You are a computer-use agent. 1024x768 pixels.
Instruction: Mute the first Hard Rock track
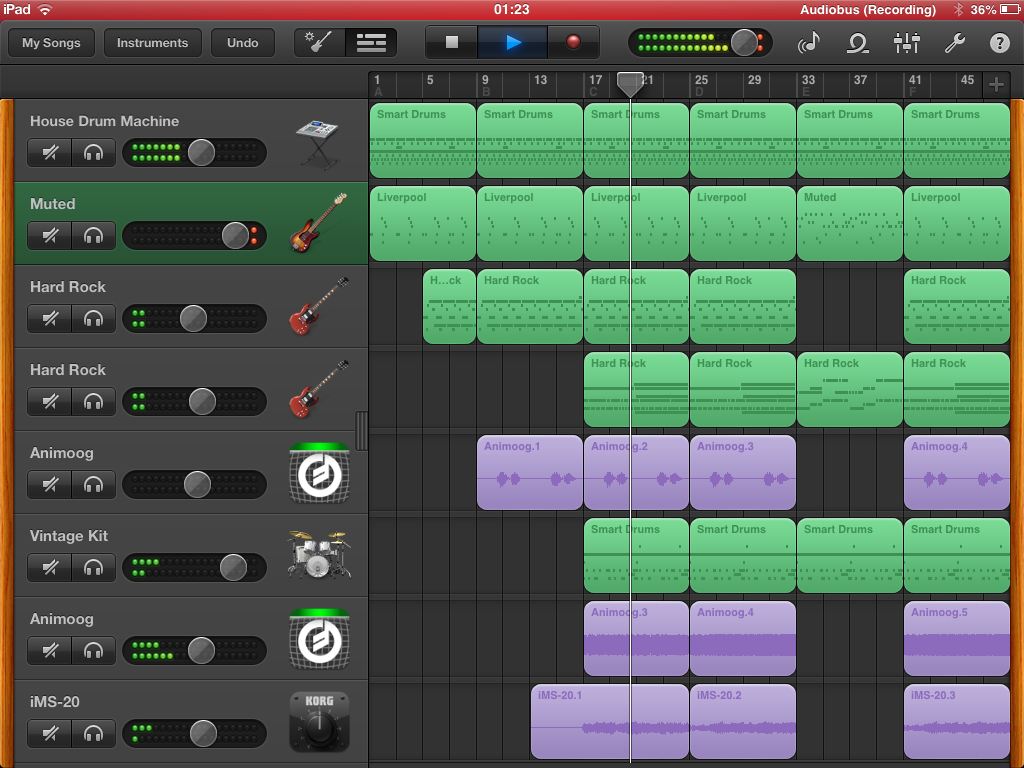pyautogui.click(x=50, y=319)
